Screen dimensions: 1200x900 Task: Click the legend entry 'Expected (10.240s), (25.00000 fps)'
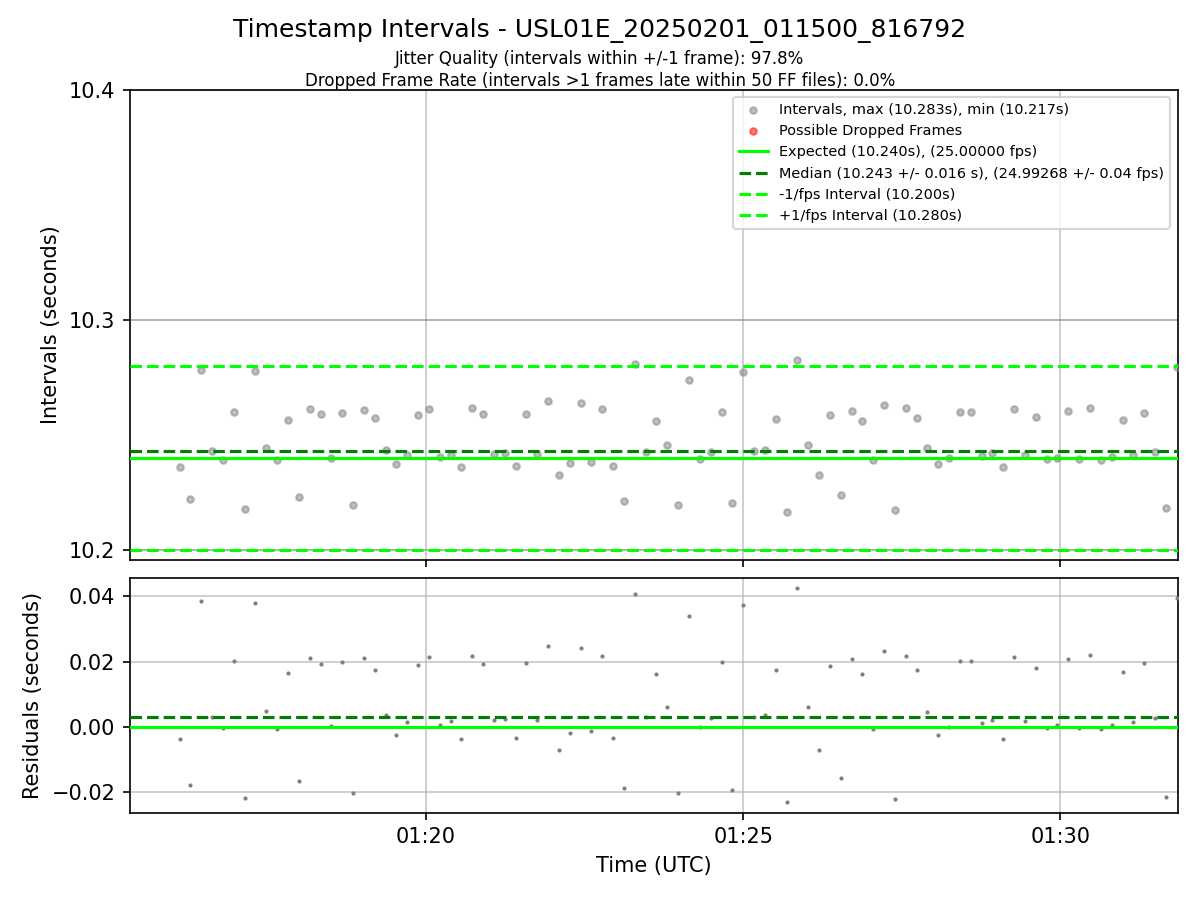[x=908, y=151]
